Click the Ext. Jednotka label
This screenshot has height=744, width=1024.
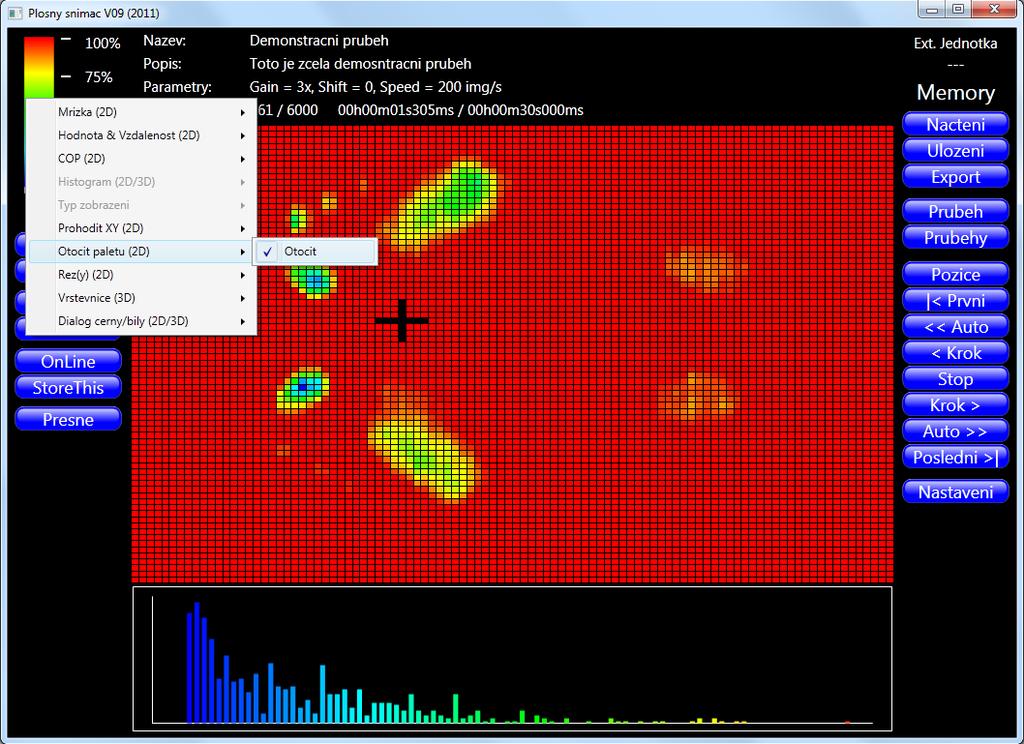(955, 44)
